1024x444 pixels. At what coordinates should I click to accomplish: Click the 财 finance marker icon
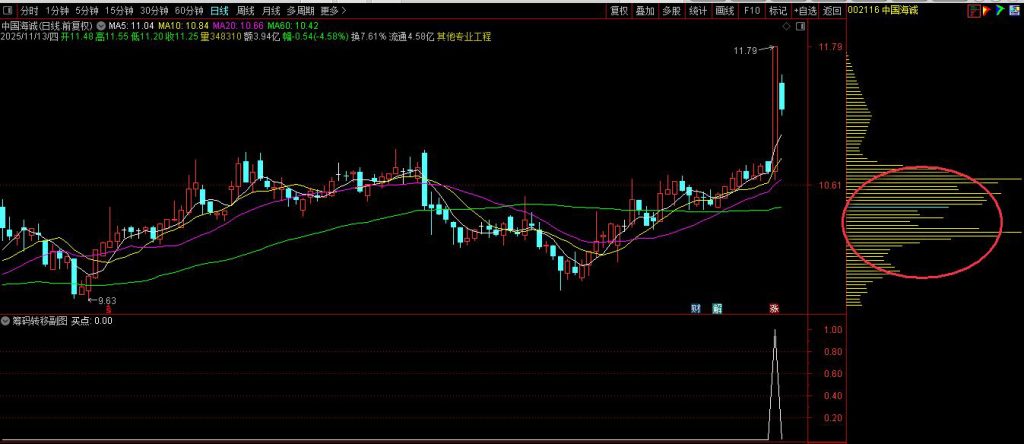tap(696, 308)
